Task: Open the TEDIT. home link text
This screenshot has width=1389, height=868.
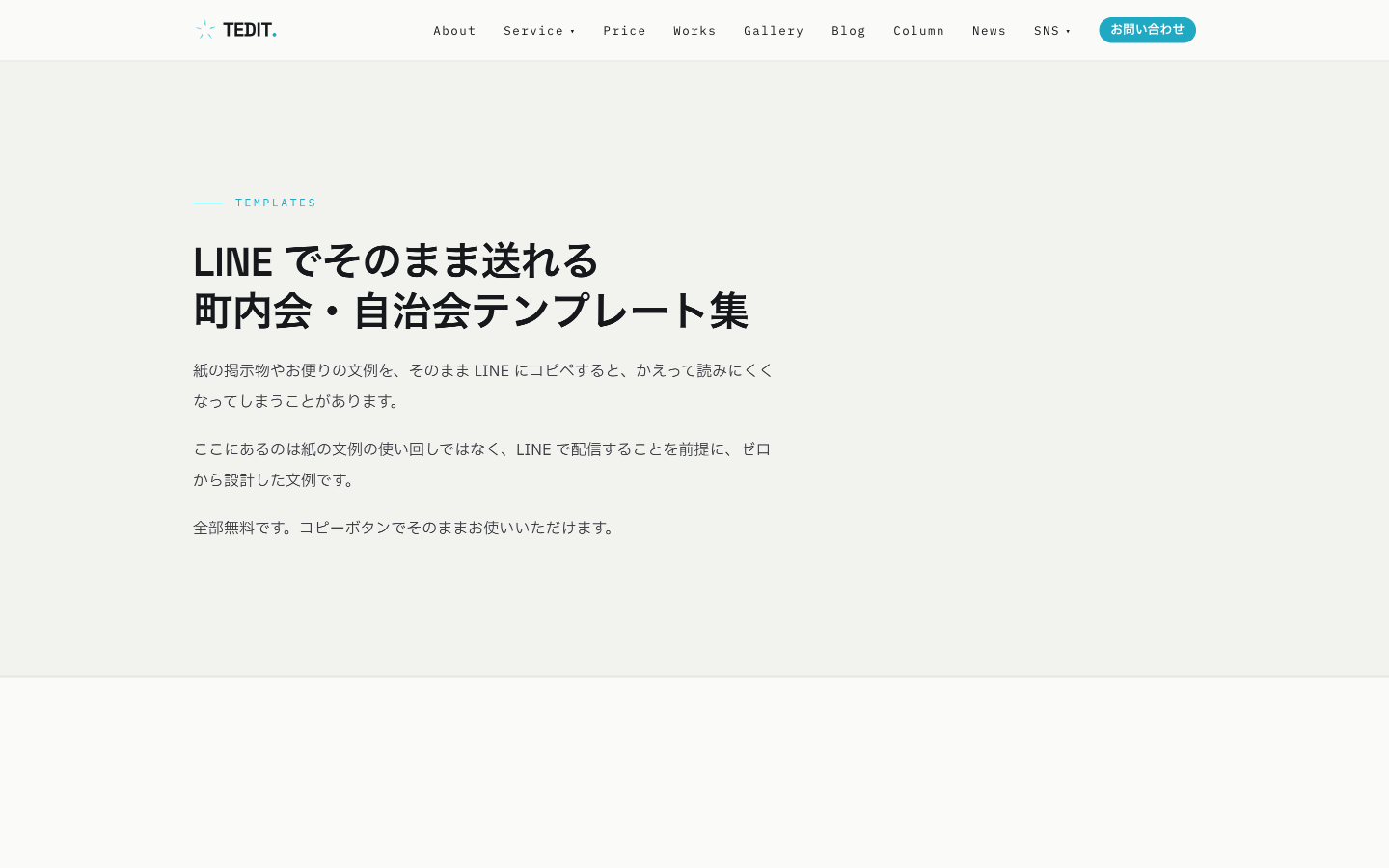Action: coord(250,30)
